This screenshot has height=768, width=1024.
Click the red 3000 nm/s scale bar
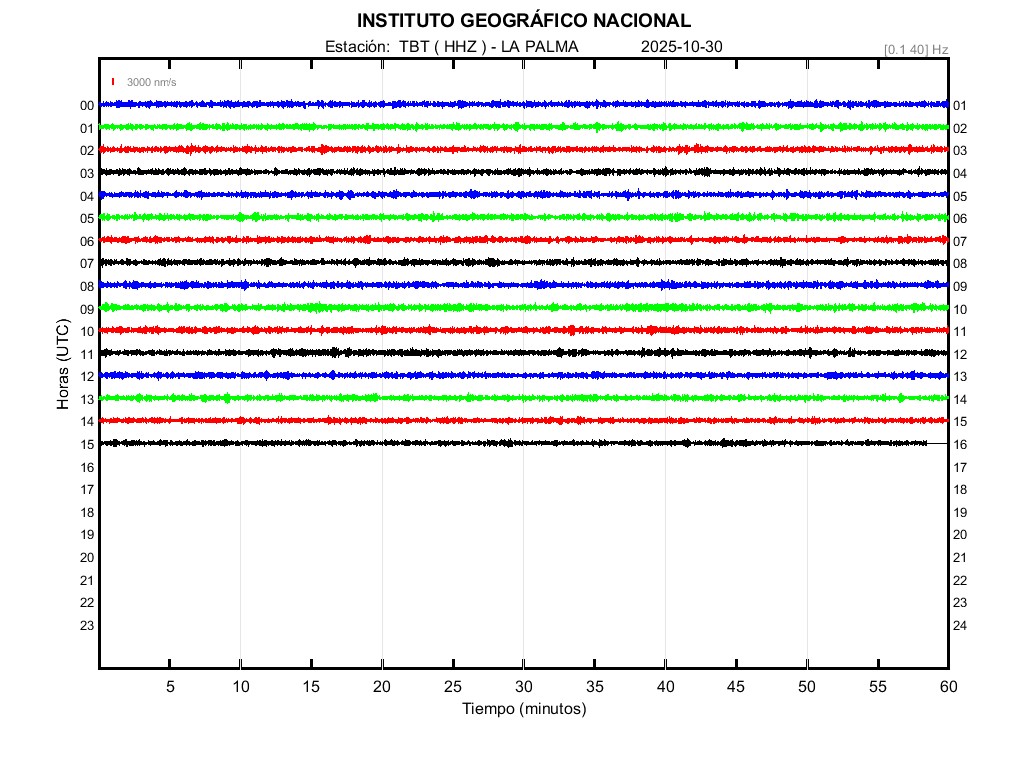(114, 82)
